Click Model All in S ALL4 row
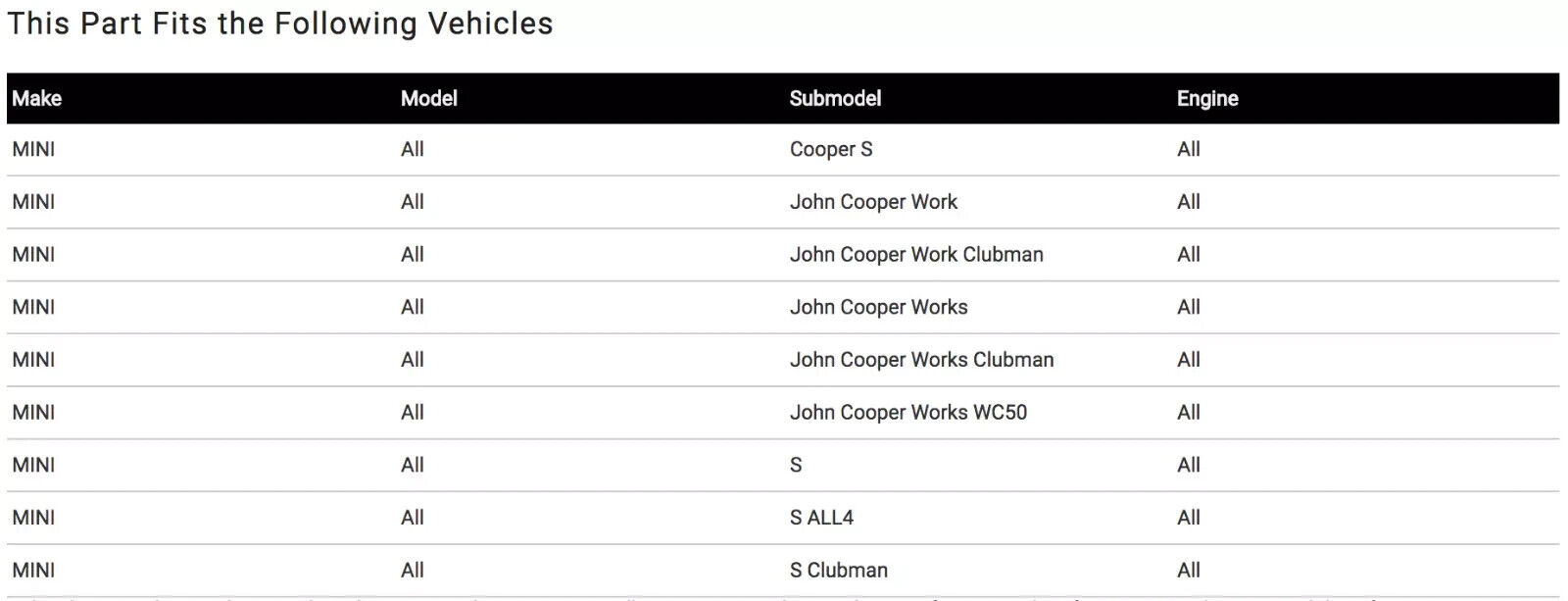Viewport: 1568px width, 601px height. click(413, 518)
